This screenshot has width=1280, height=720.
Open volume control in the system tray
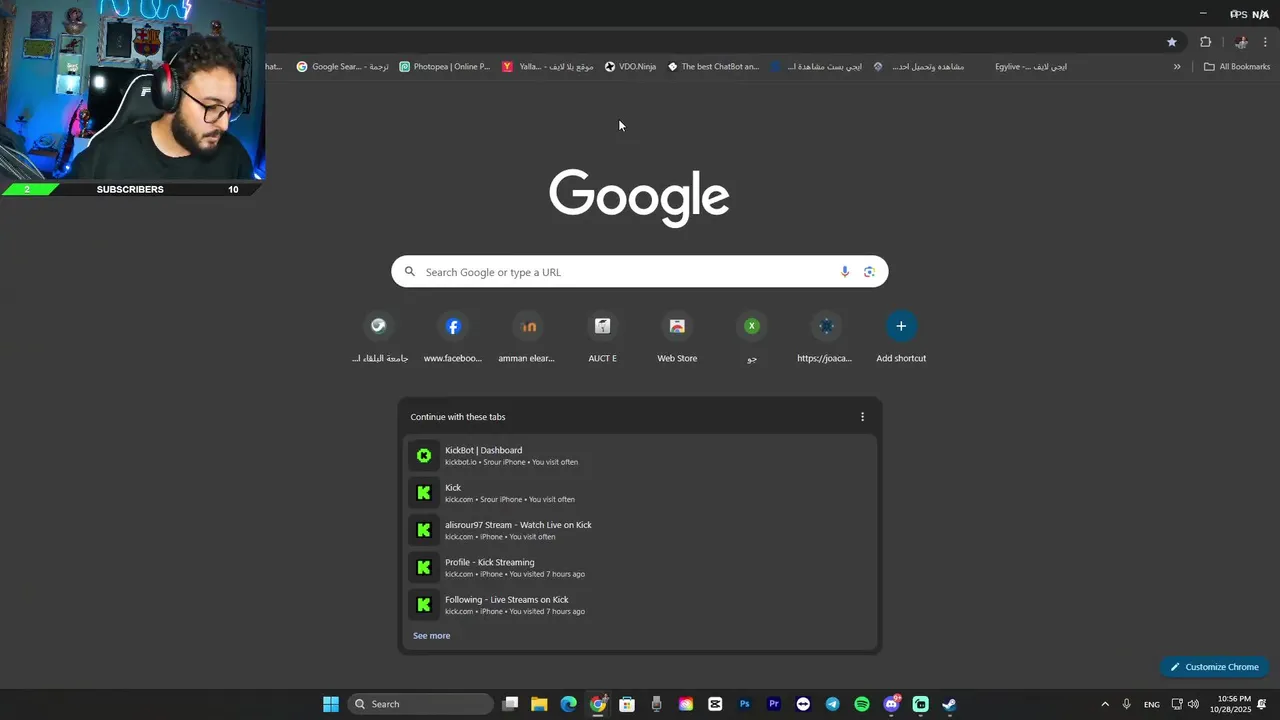click(1193, 704)
